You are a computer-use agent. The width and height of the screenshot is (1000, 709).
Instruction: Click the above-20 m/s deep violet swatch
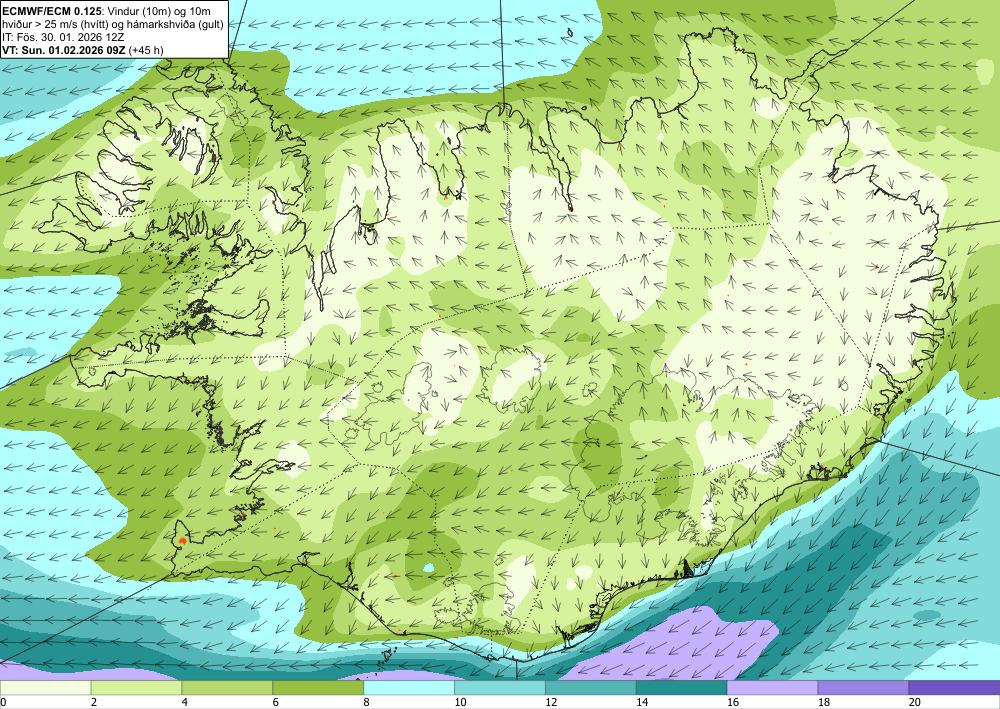pyautogui.click(x=954, y=688)
